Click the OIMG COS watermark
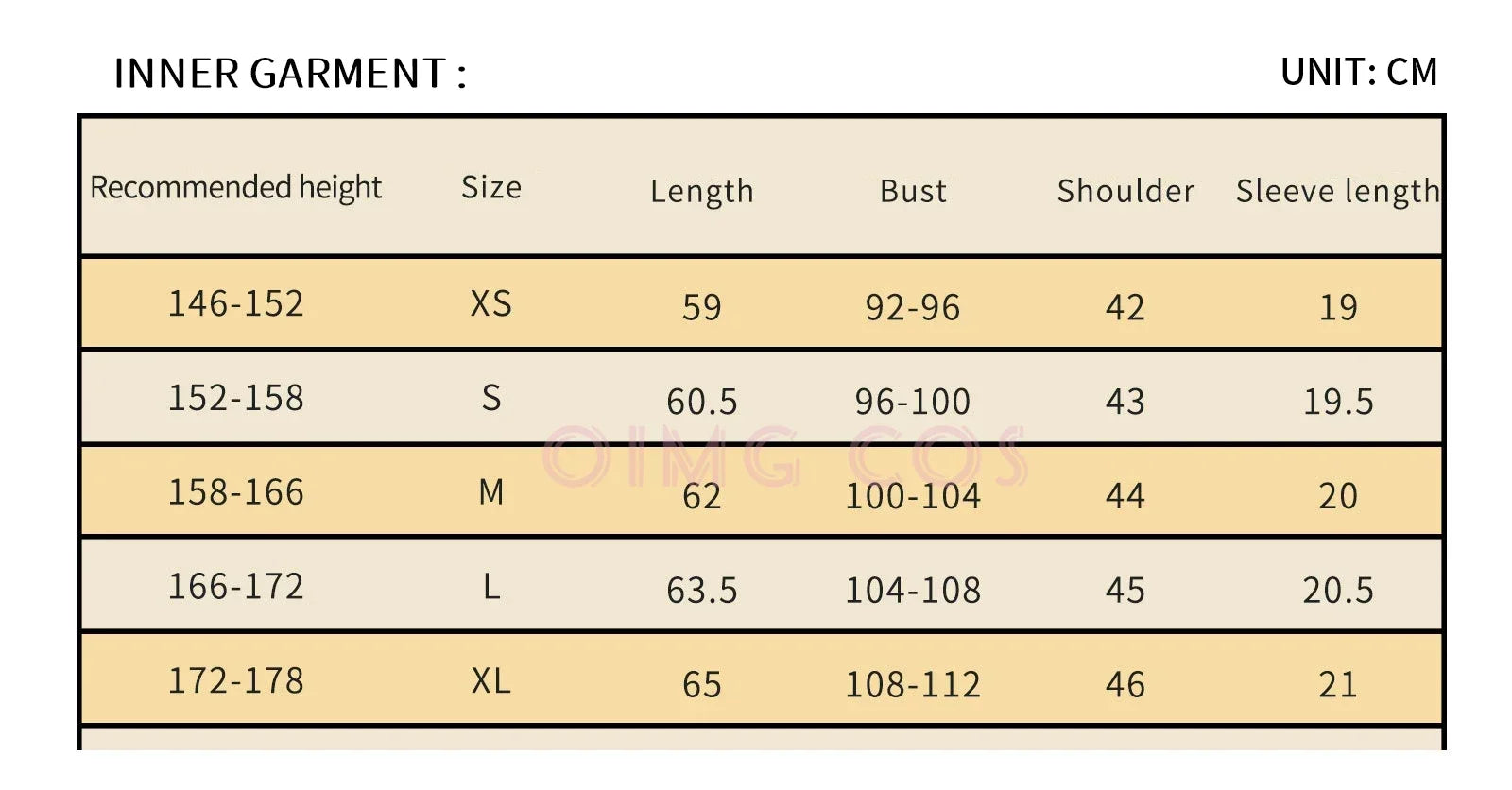This screenshot has height=790, width=1512. [783, 457]
